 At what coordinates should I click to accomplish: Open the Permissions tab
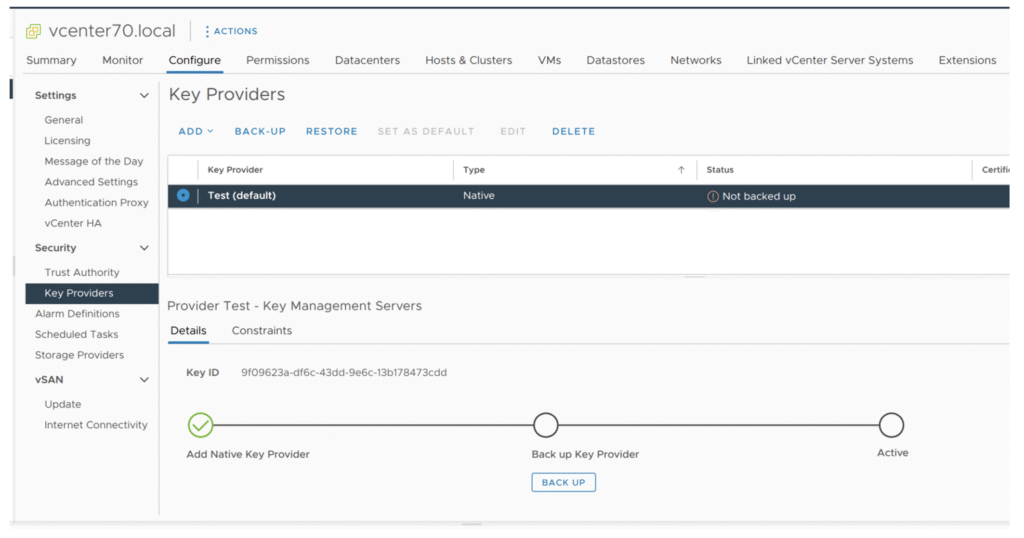pos(277,60)
